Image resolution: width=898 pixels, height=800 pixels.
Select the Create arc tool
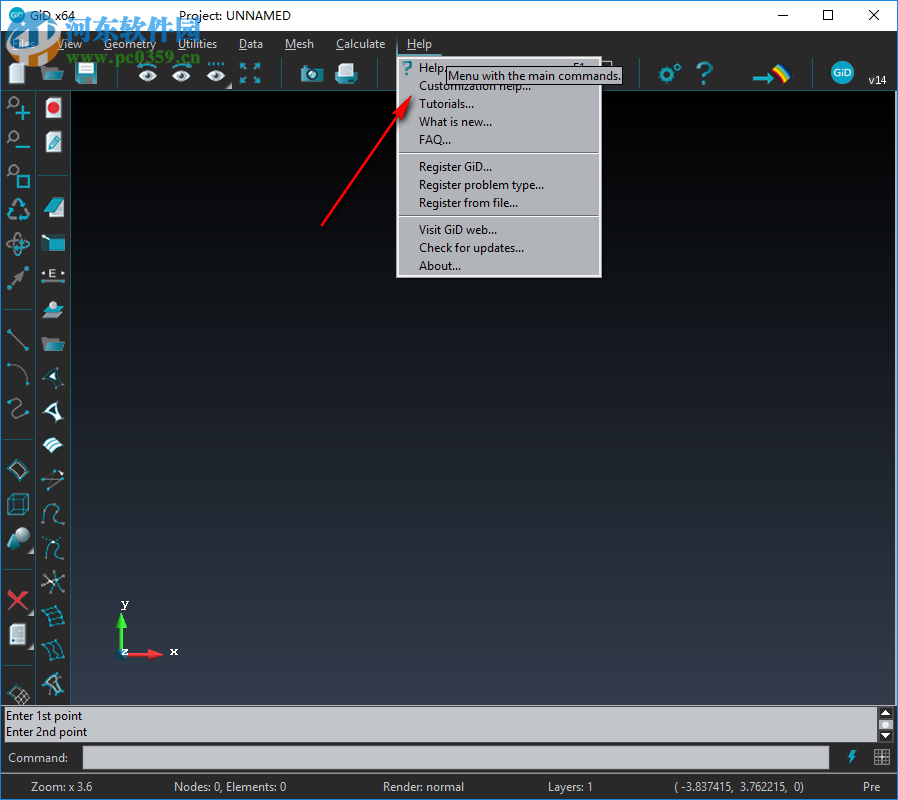tap(18, 374)
